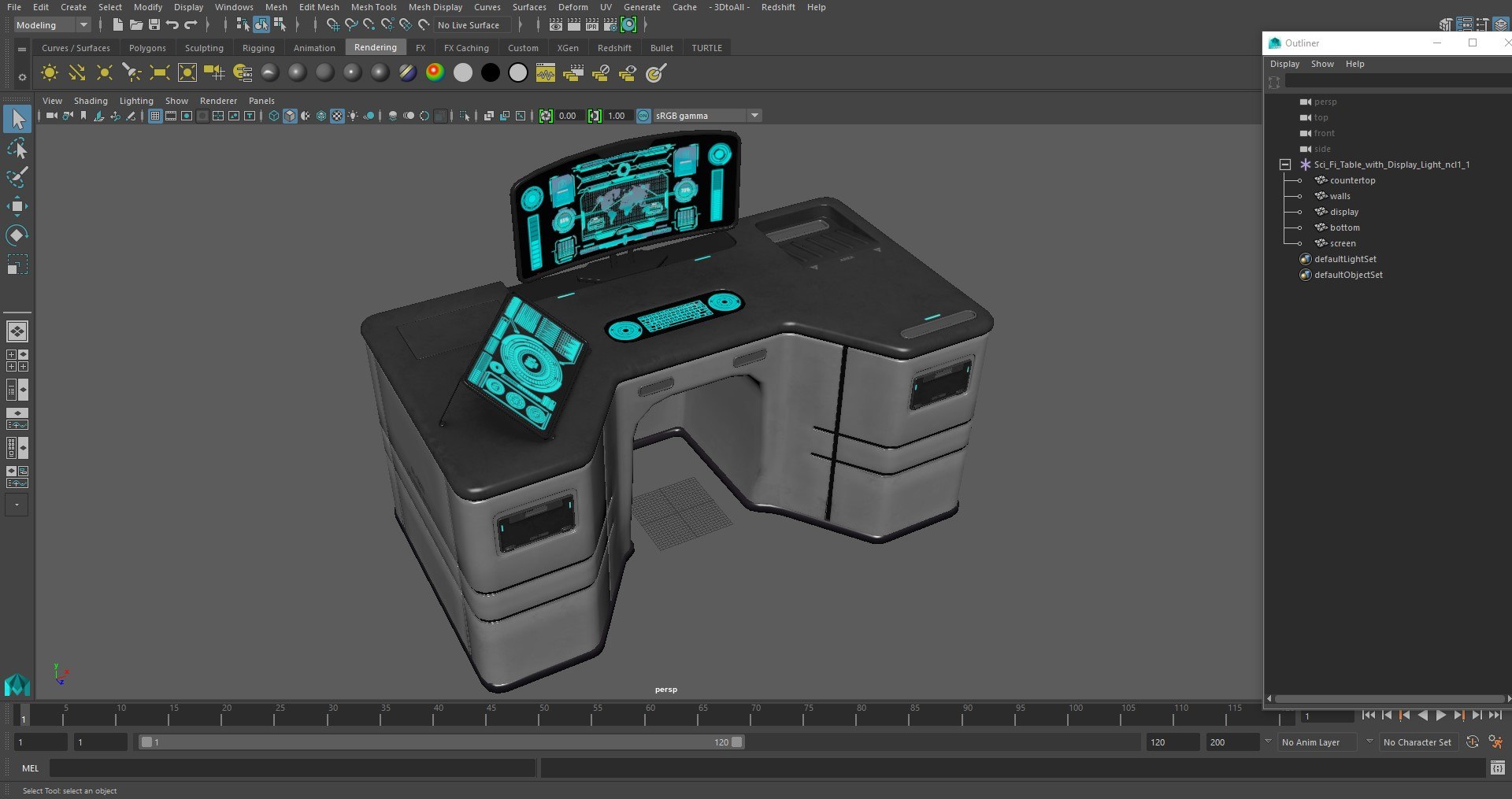Toggle select by component type mode
This screenshot has height=799, width=1512.
[280, 25]
